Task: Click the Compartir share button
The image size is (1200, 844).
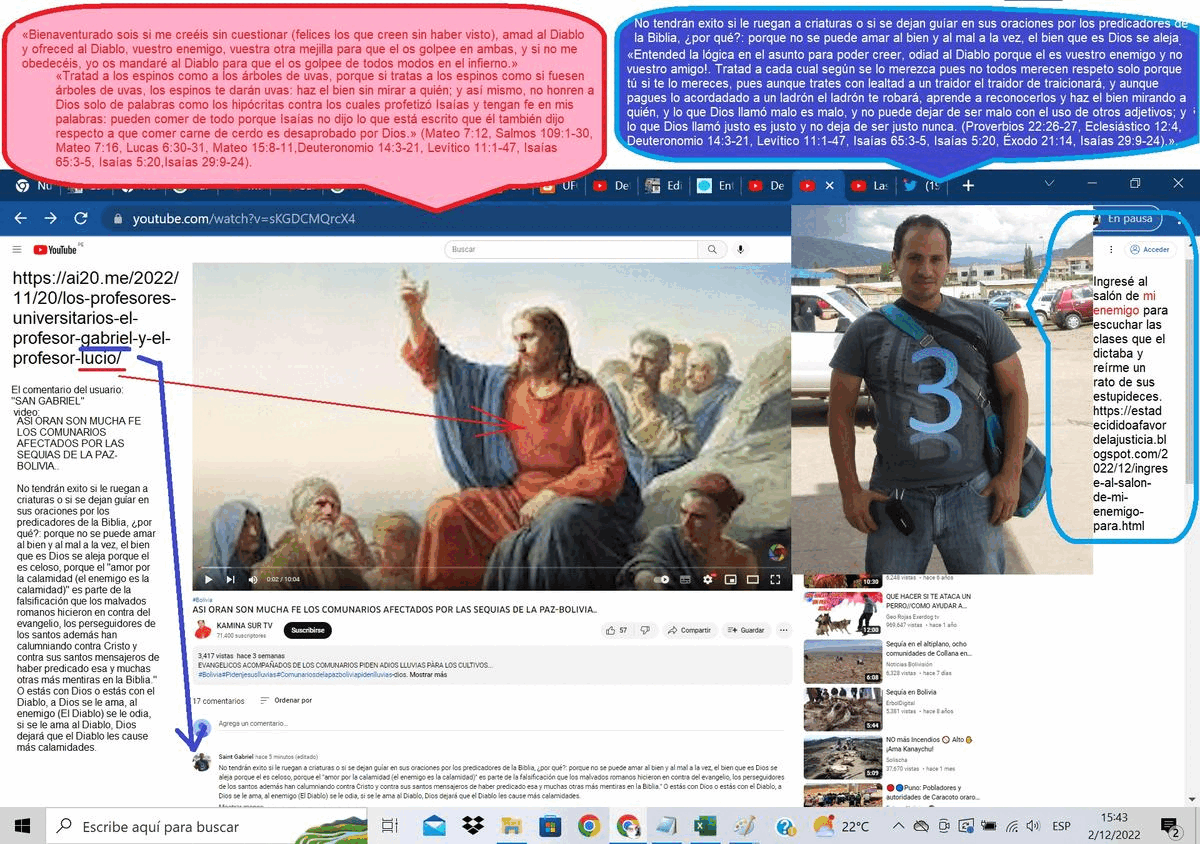Action: (x=689, y=630)
